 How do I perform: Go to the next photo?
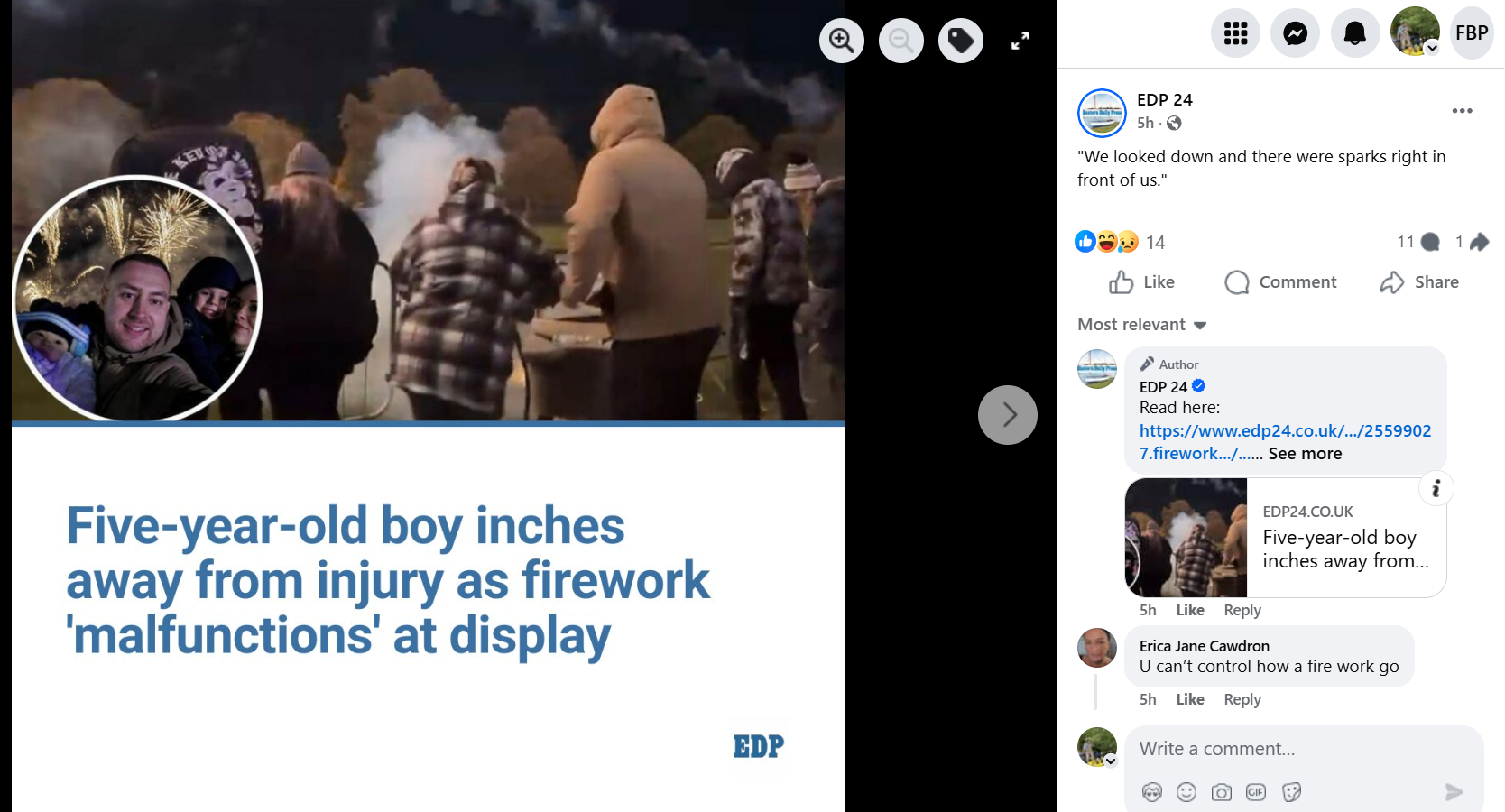click(x=1007, y=415)
